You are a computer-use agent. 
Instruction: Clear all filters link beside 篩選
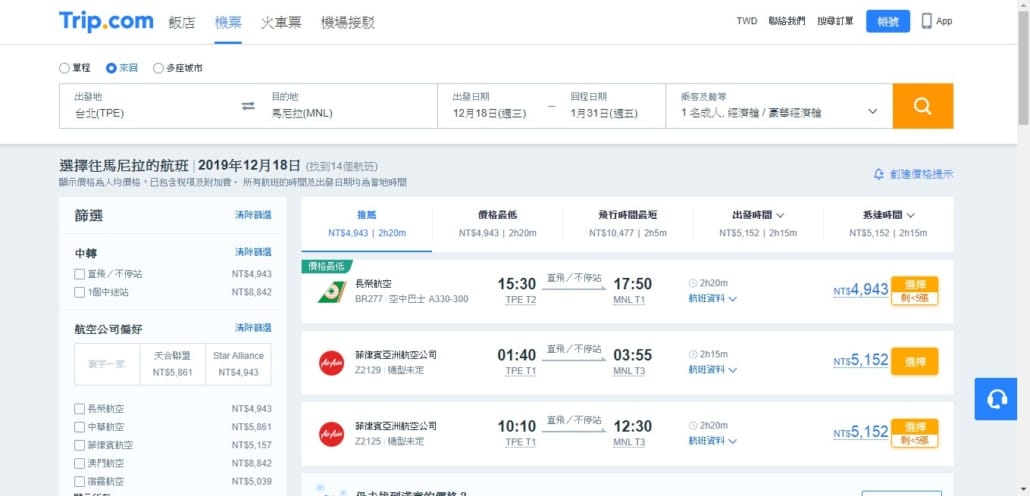(x=254, y=215)
